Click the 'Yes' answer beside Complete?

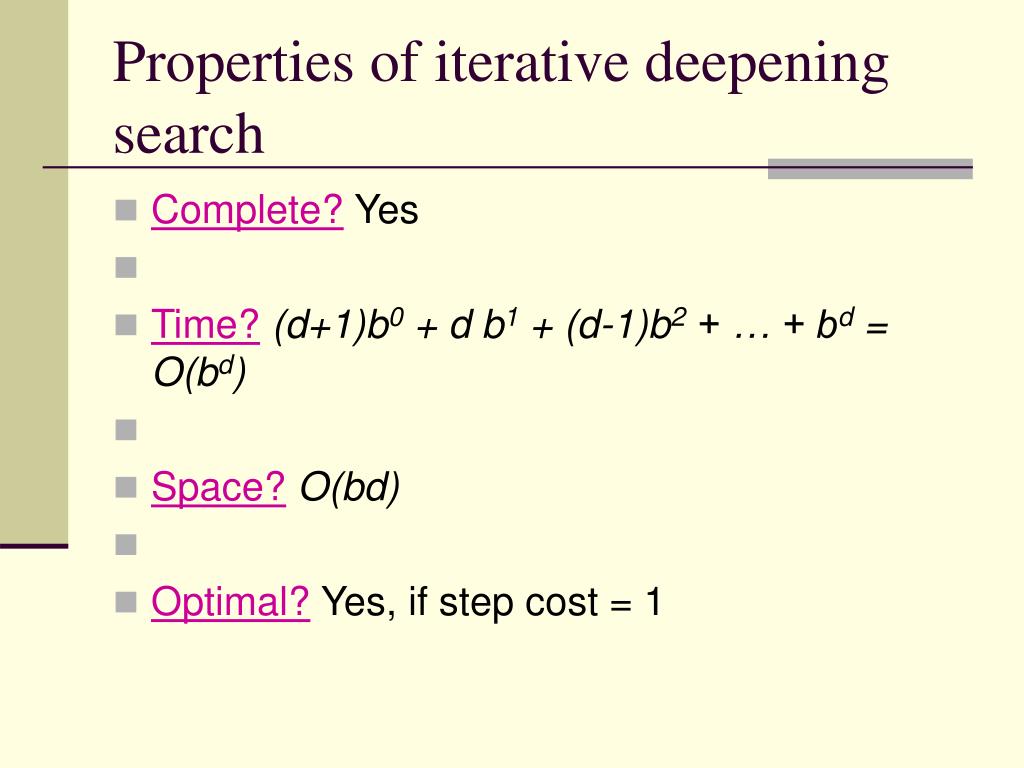387,211
